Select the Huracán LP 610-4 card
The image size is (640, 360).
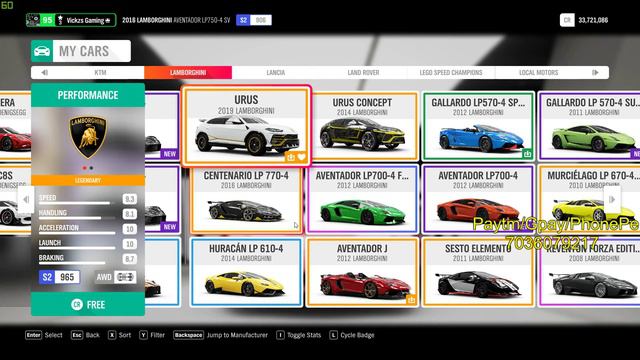coord(246,272)
